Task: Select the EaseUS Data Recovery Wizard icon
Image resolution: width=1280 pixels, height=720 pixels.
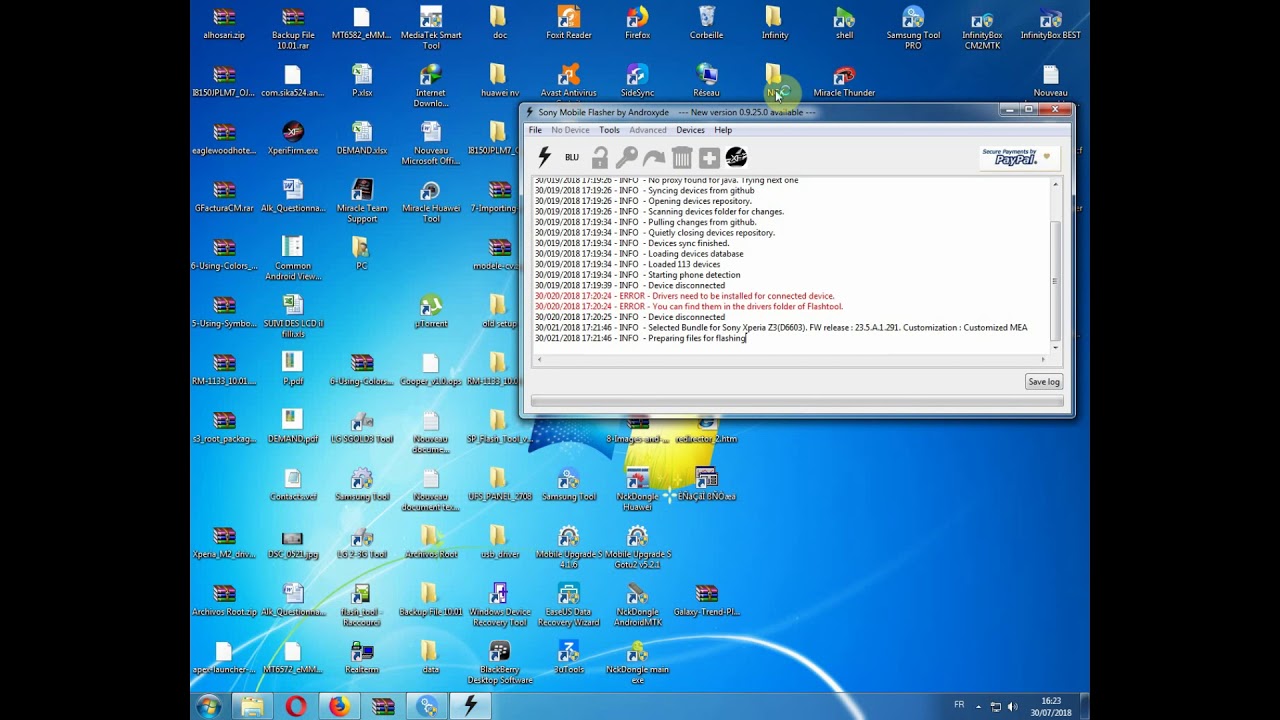Action: (569, 606)
